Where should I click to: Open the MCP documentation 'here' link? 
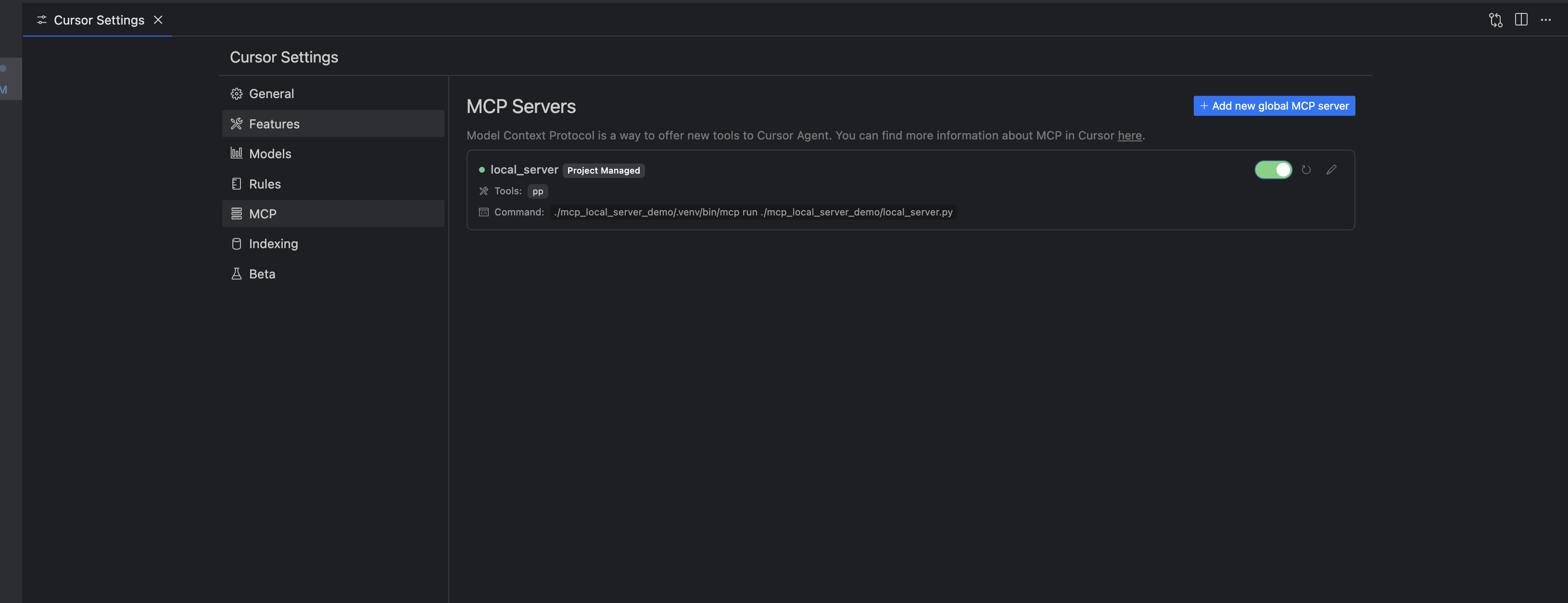tap(1129, 135)
